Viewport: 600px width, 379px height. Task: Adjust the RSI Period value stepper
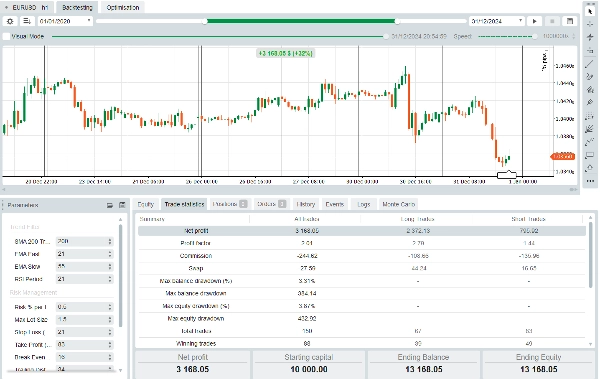pyautogui.click(x=110, y=279)
